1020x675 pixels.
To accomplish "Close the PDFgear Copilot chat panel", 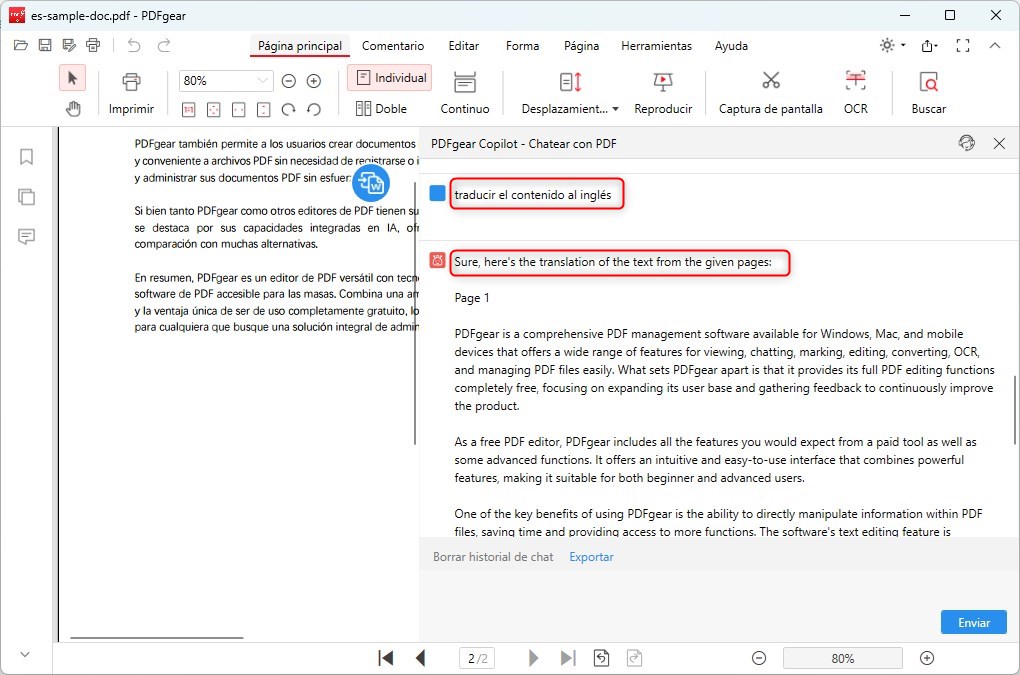I will (x=999, y=143).
